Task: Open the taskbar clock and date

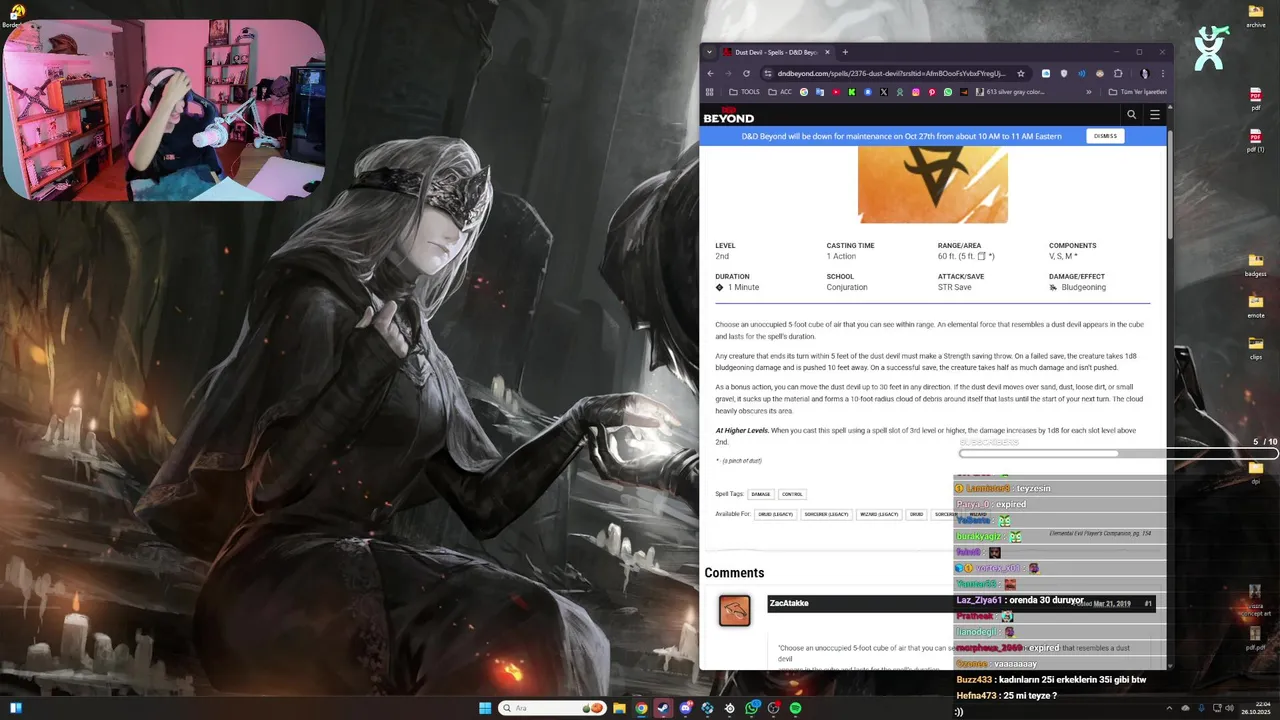Action: (1256, 708)
